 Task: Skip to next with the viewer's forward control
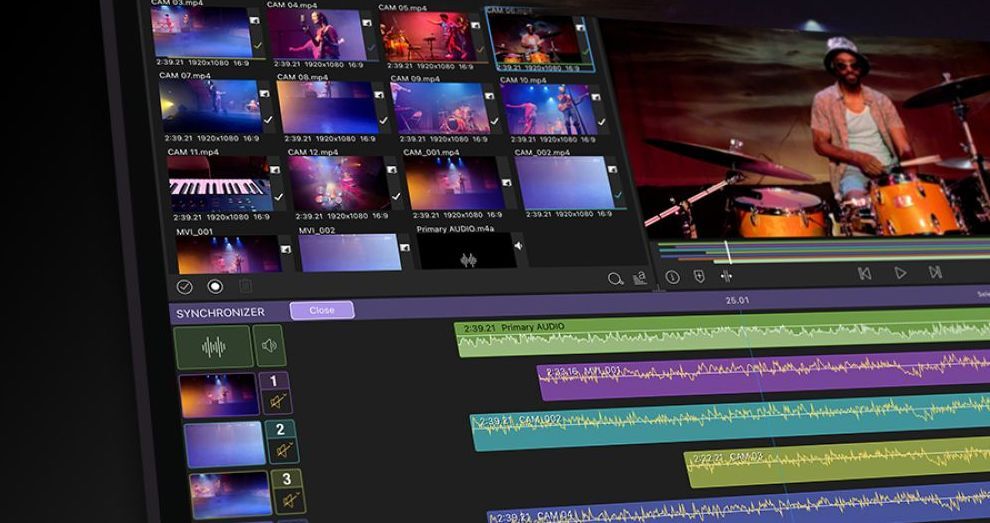(935, 272)
